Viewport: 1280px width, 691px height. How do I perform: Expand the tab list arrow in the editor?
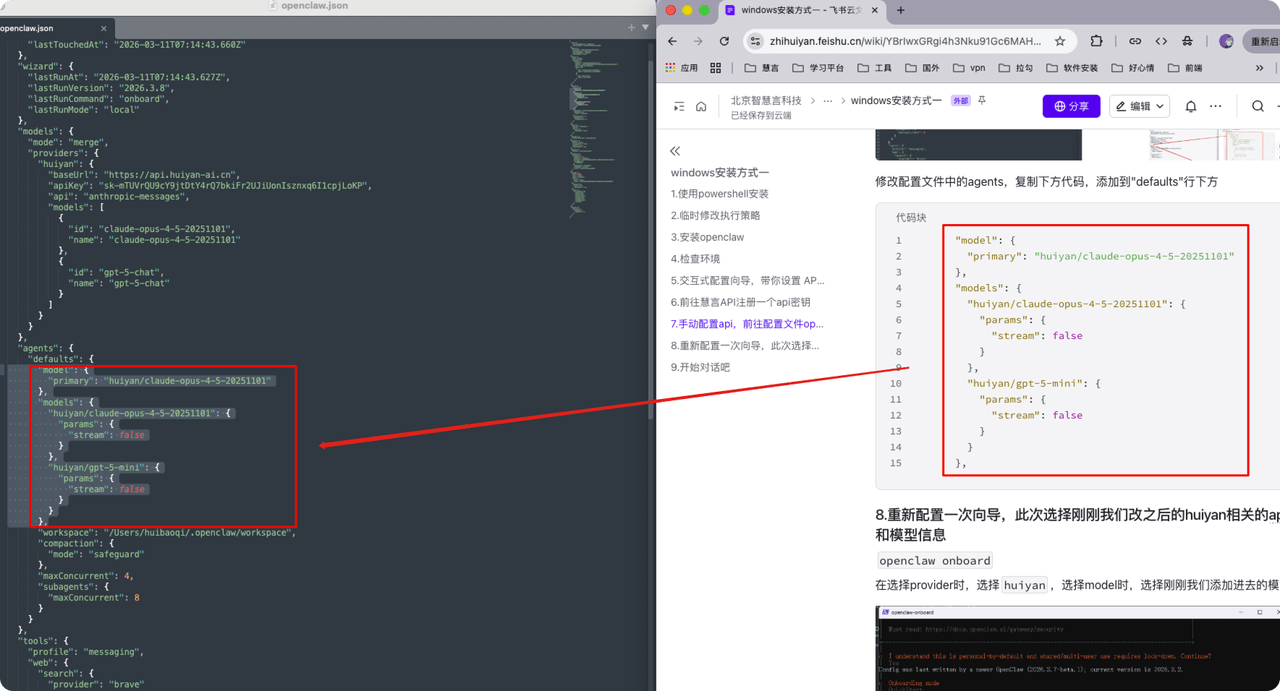[645, 27]
